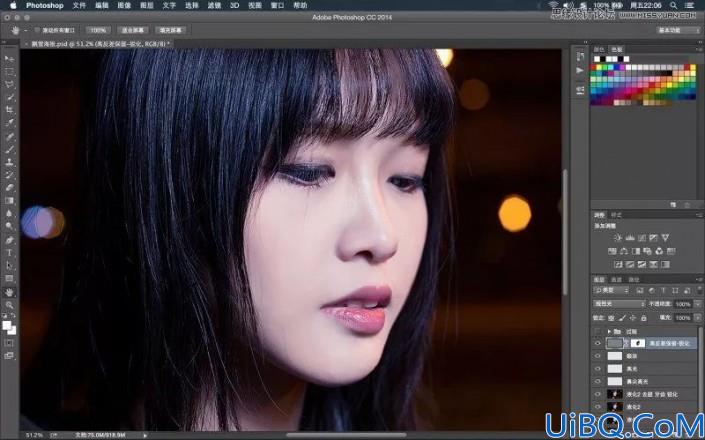Click the 100% zoom button
Screen dimensions: 705x440
(98, 30)
